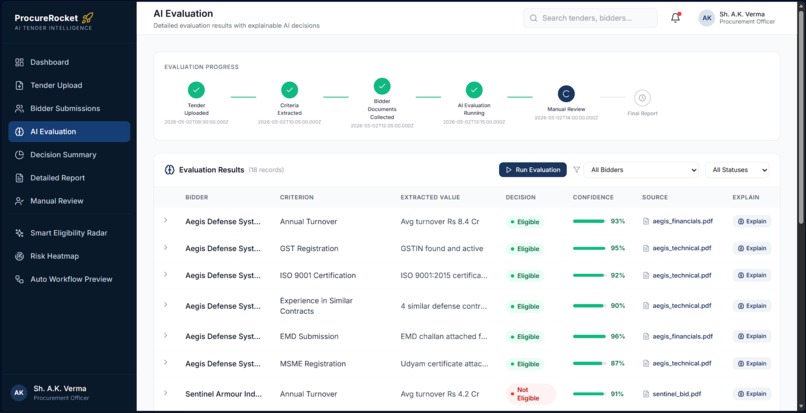Click the Manual Review sidebar icon
This screenshot has height=413, width=806.
pos(20,201)
